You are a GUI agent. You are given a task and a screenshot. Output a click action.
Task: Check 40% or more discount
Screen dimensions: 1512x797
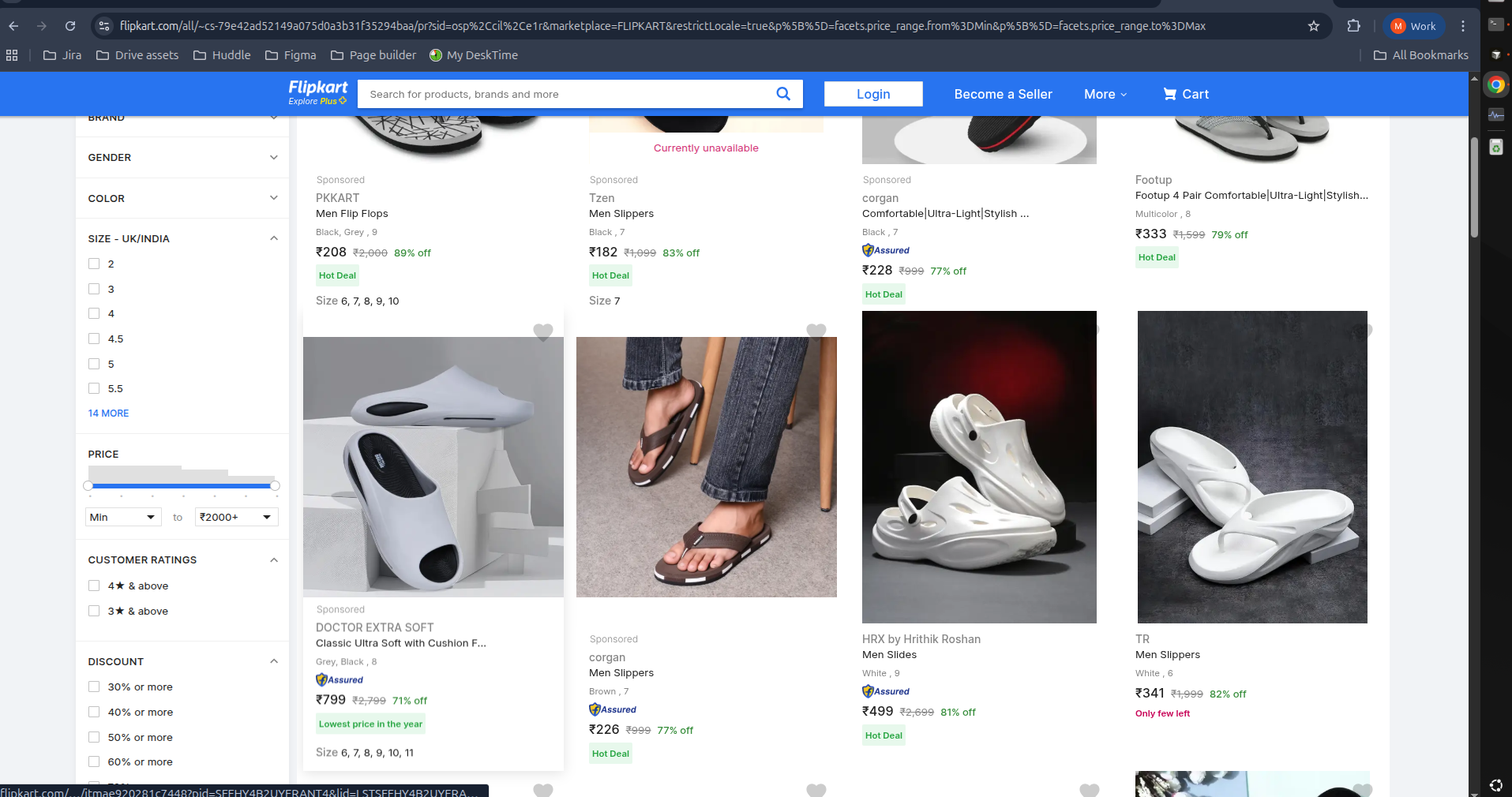coord(94,712)
